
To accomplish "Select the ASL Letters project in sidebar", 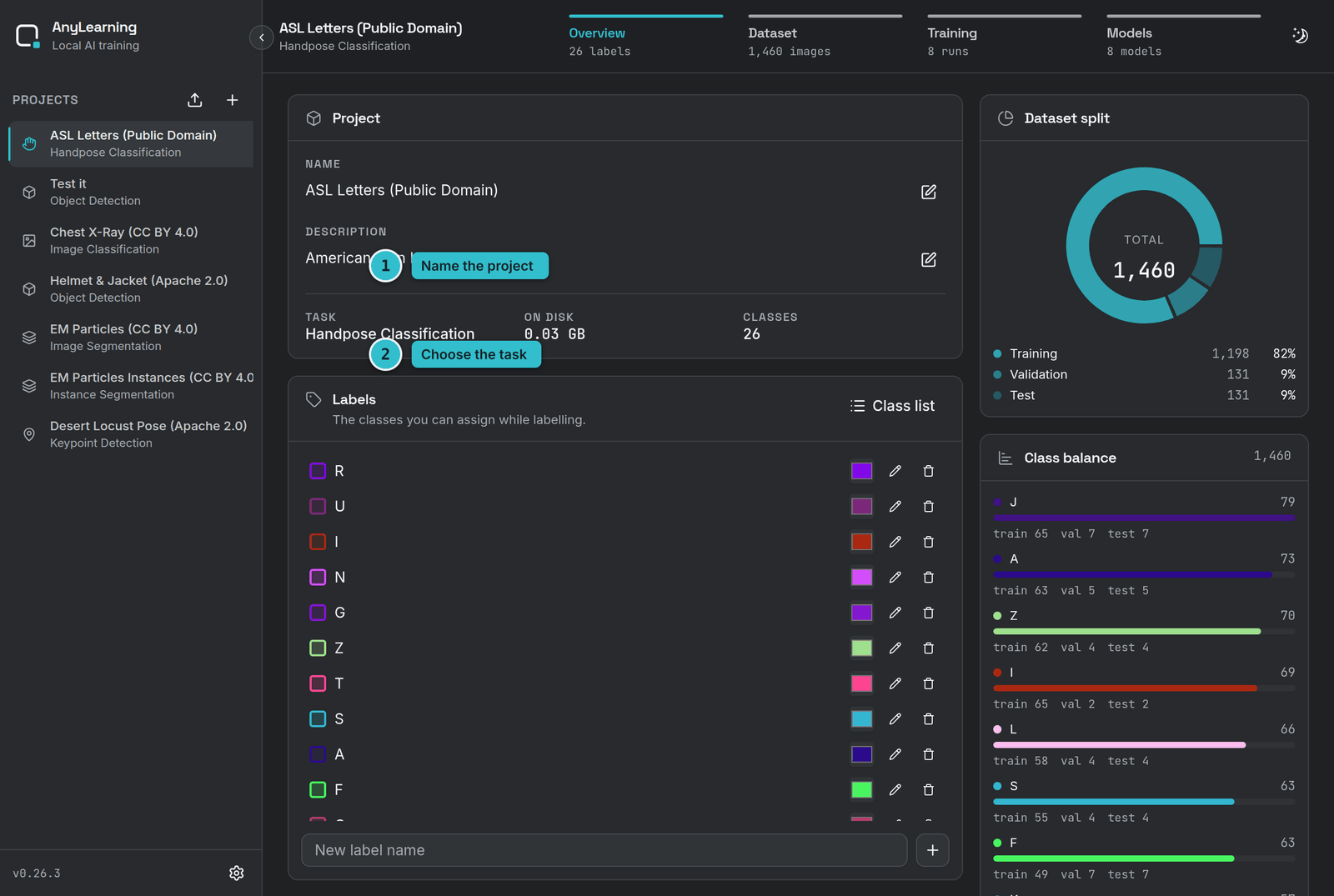I will tap(131, 143).
